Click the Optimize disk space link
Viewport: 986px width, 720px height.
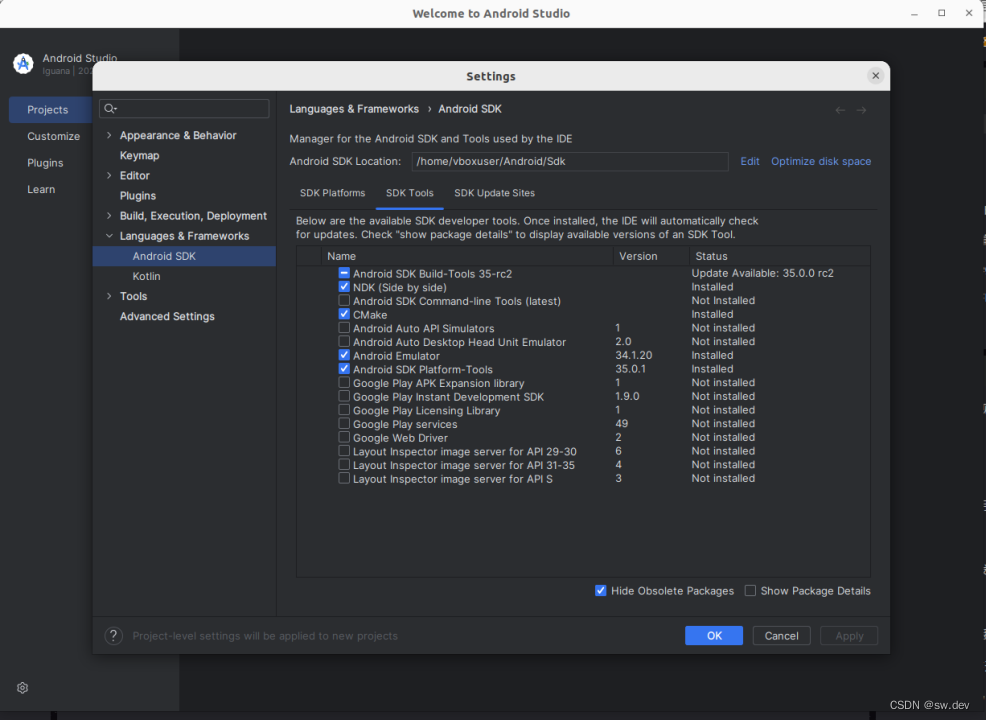tap(821, 162)
